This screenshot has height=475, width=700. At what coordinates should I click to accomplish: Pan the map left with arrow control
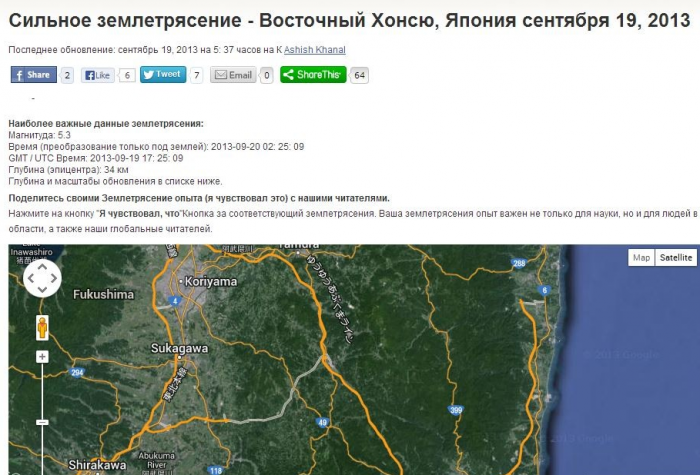pos(30,280)
